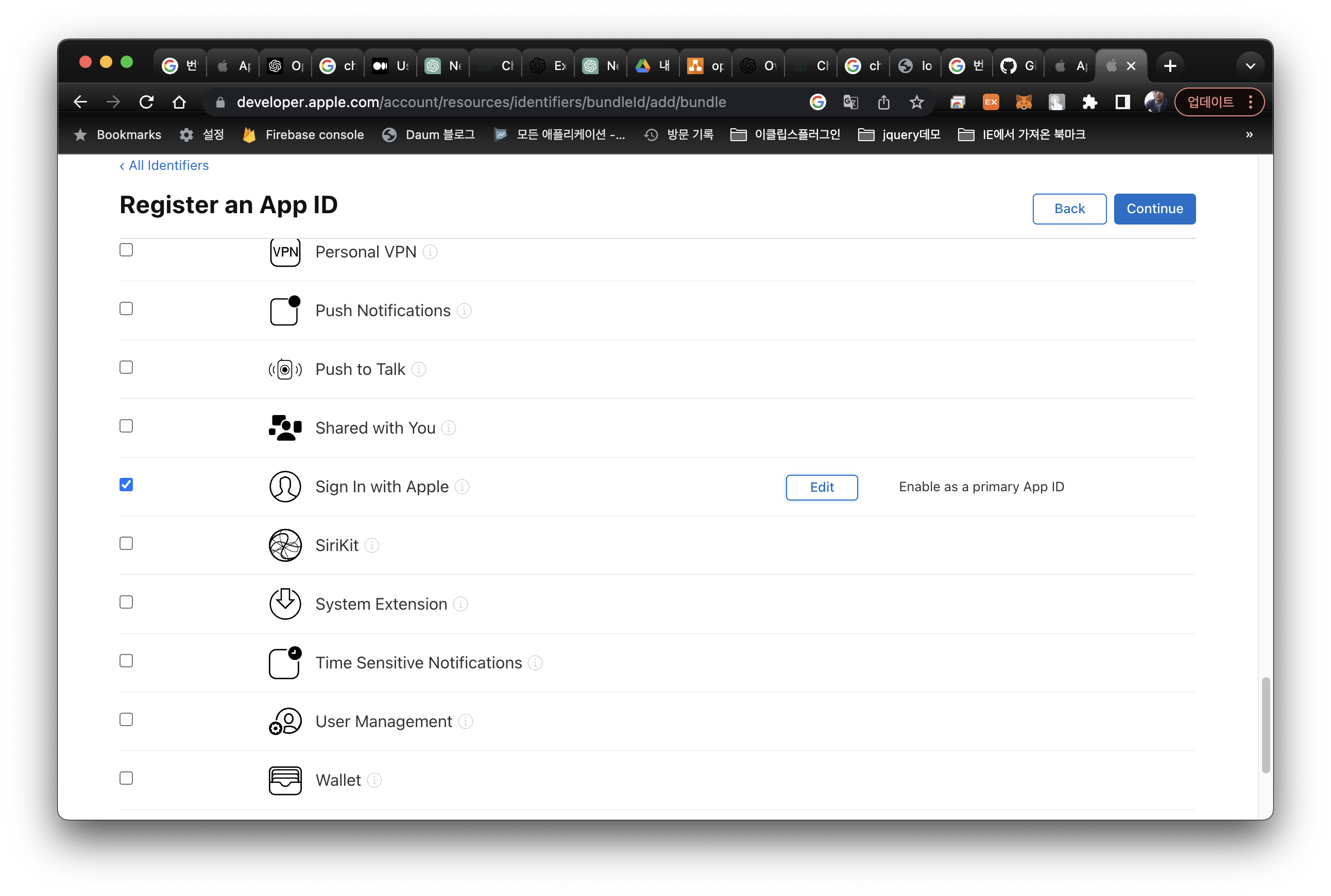
Task: Check the SiriKit capability checkbox
Action: coord(126,543)
